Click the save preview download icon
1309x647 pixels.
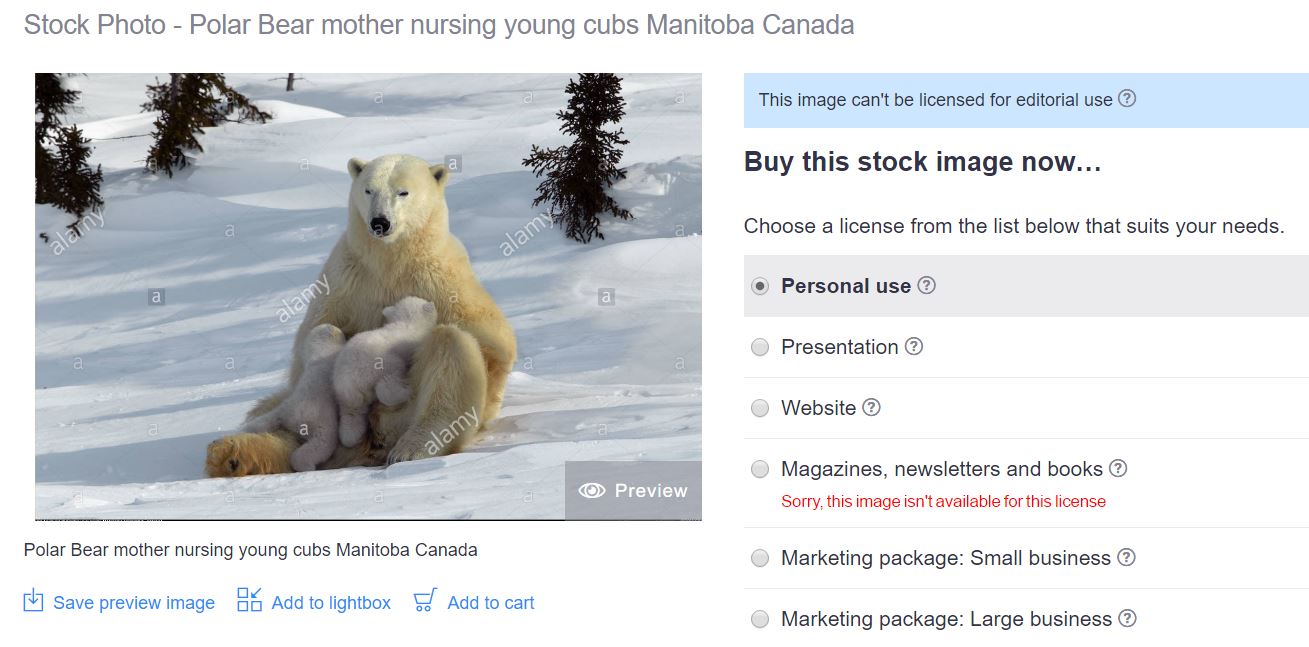[x=33, y=601]
